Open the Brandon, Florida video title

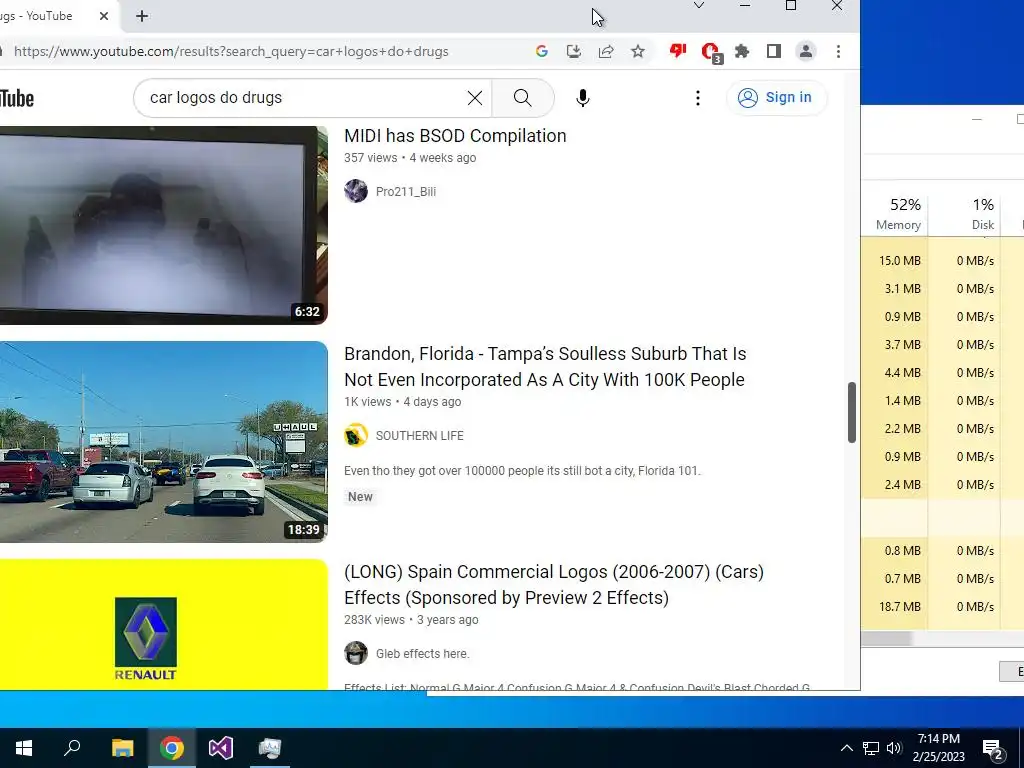tap(545, 366)
